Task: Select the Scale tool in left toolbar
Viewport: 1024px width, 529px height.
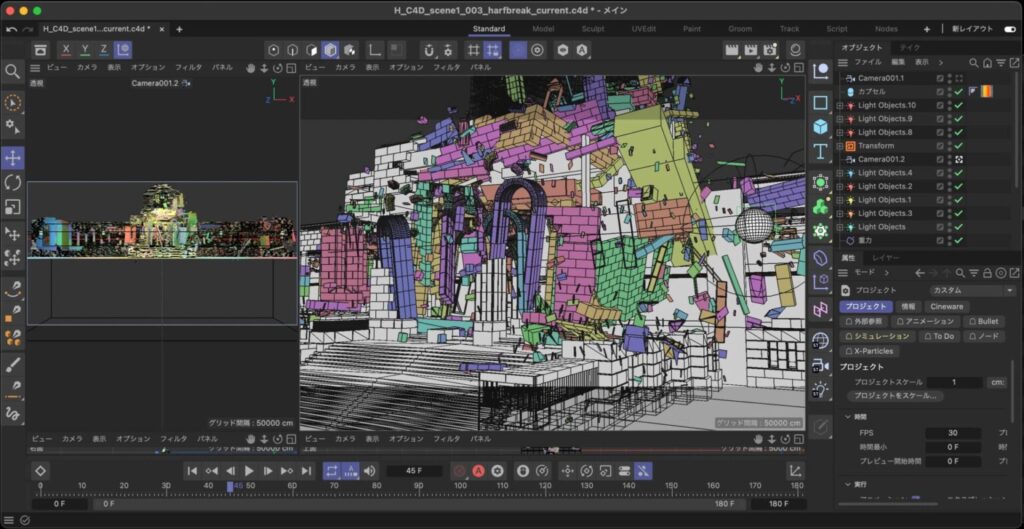Action: click(13, 207)
